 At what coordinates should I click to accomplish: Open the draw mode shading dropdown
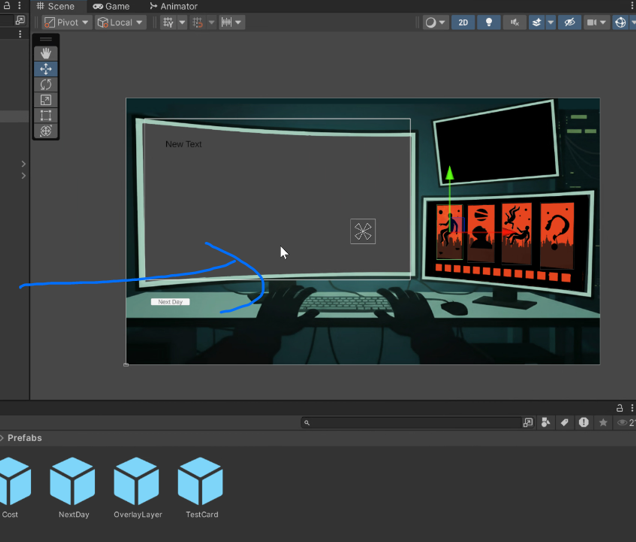click(x=435, y=22)
